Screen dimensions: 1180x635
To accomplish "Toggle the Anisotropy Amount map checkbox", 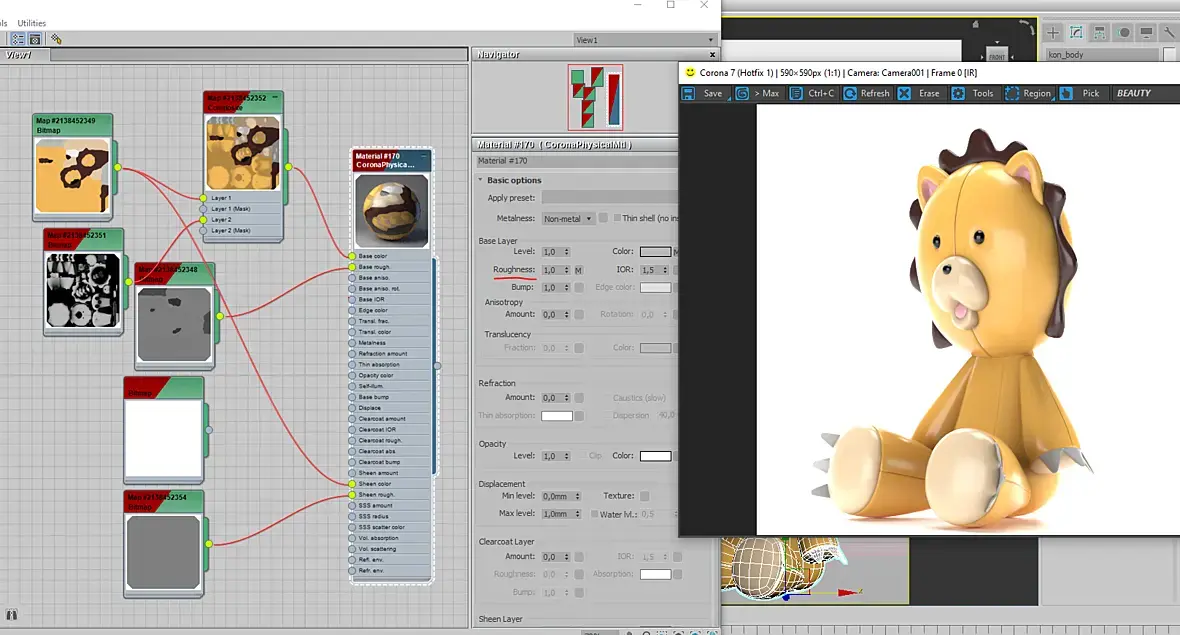I will click(579, 314).
